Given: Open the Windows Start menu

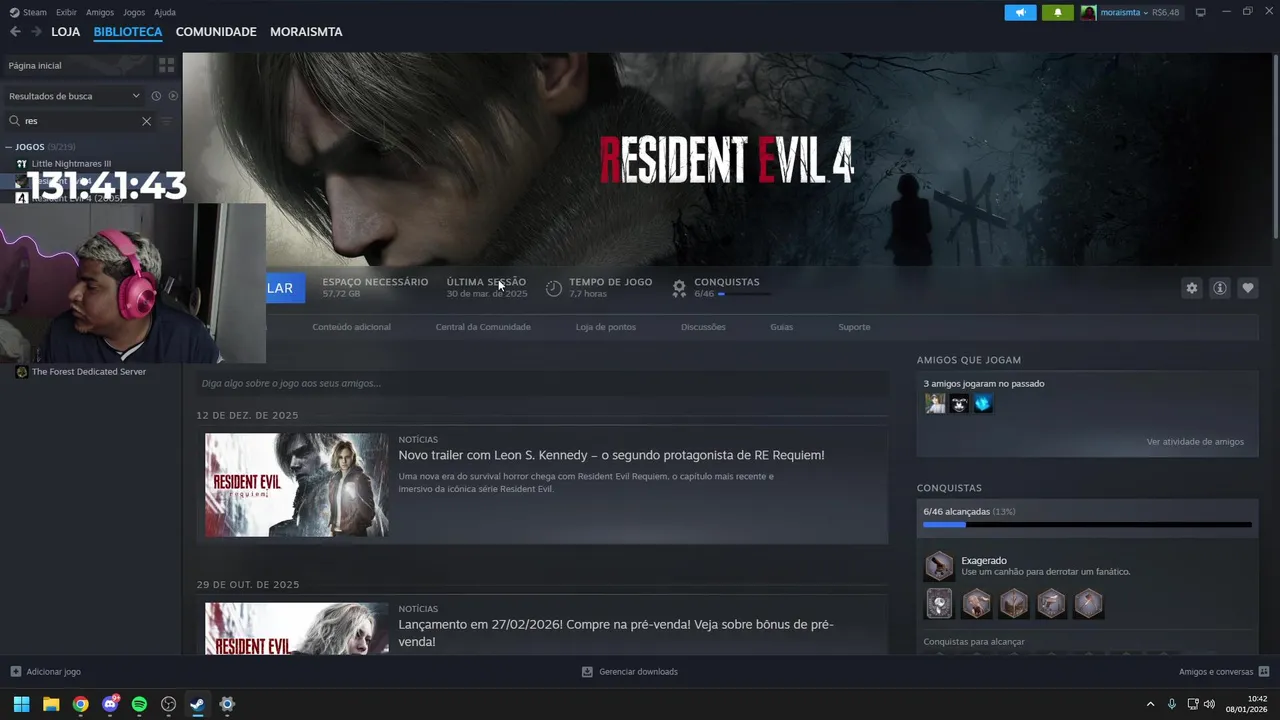Looking at the screenshot, I should [21, 704].
